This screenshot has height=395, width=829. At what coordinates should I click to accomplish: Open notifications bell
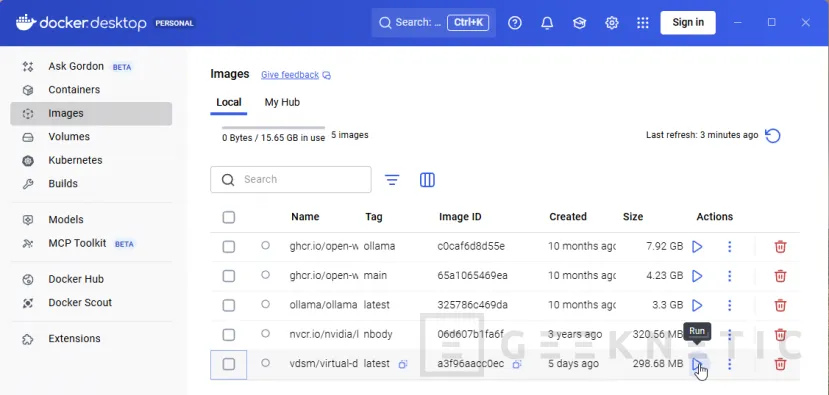[x=547, y=23]
